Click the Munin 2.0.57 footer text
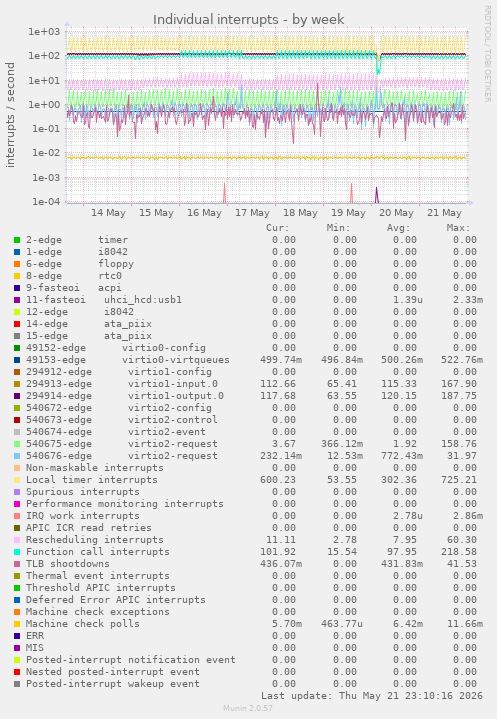Viewport: 497px width, 719px height. pos(248,708)
